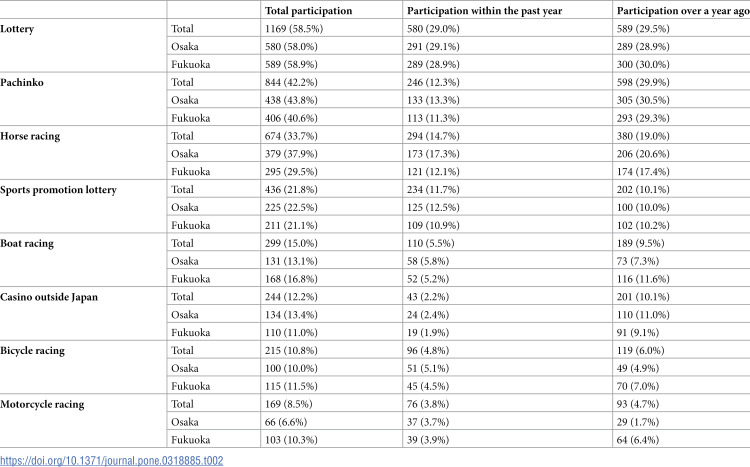This screenshot has width=750, height=467.
Task: Select the Casino outside Japan label
Action: [49, 297]
